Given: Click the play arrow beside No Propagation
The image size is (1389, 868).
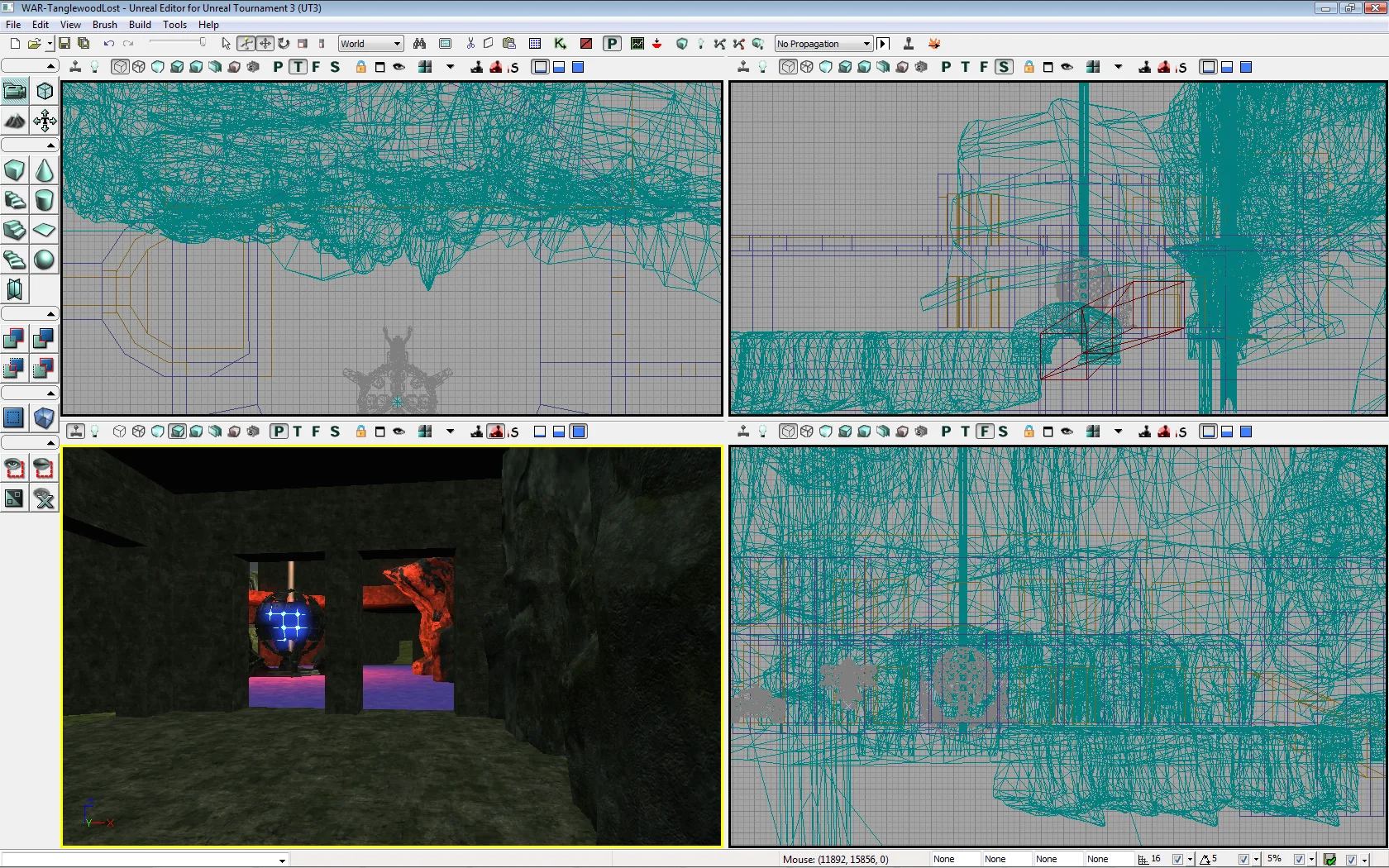Looking at the screenshot, I should pos(883,44).
